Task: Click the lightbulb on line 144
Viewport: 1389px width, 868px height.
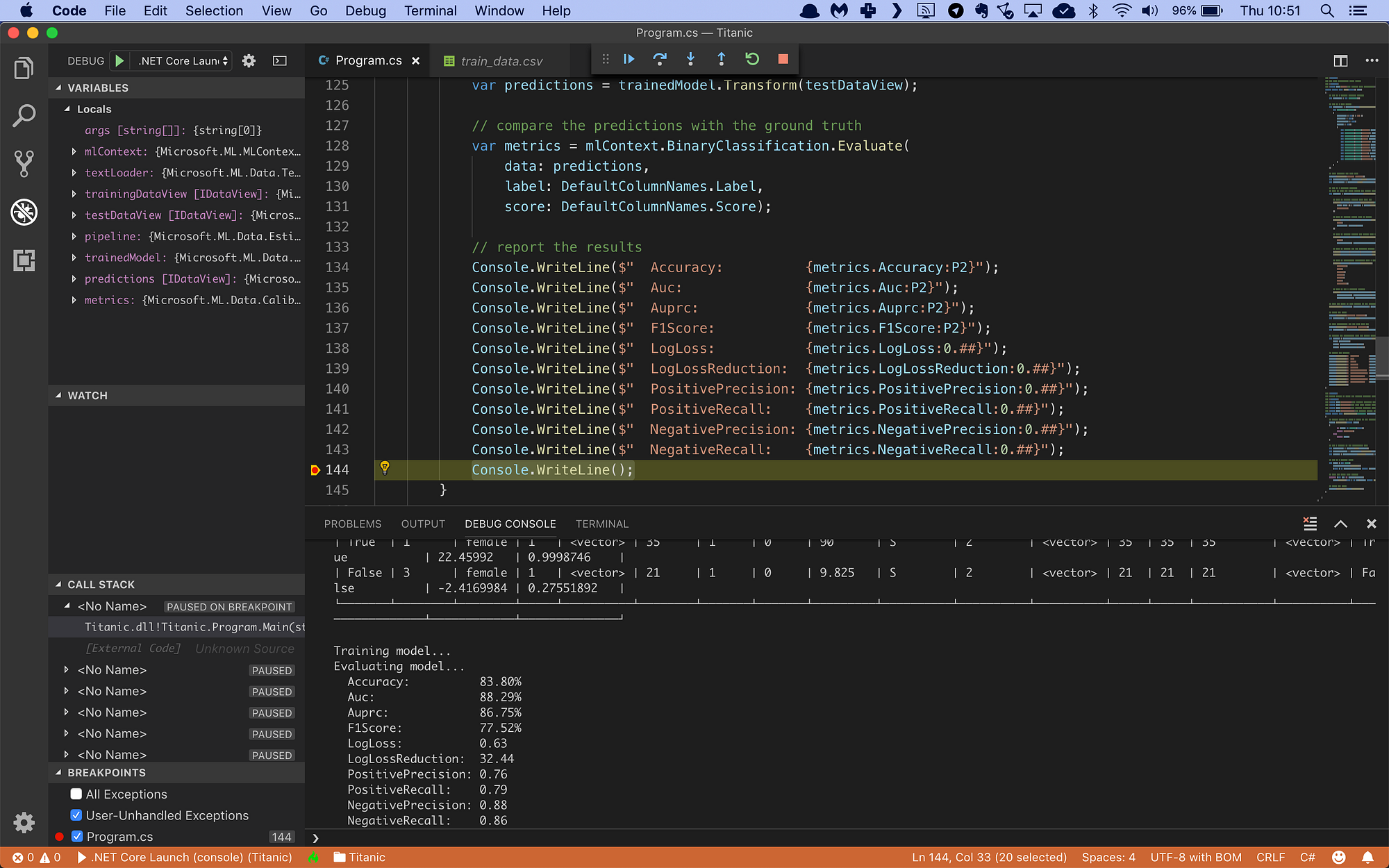Action: [385, 468]
